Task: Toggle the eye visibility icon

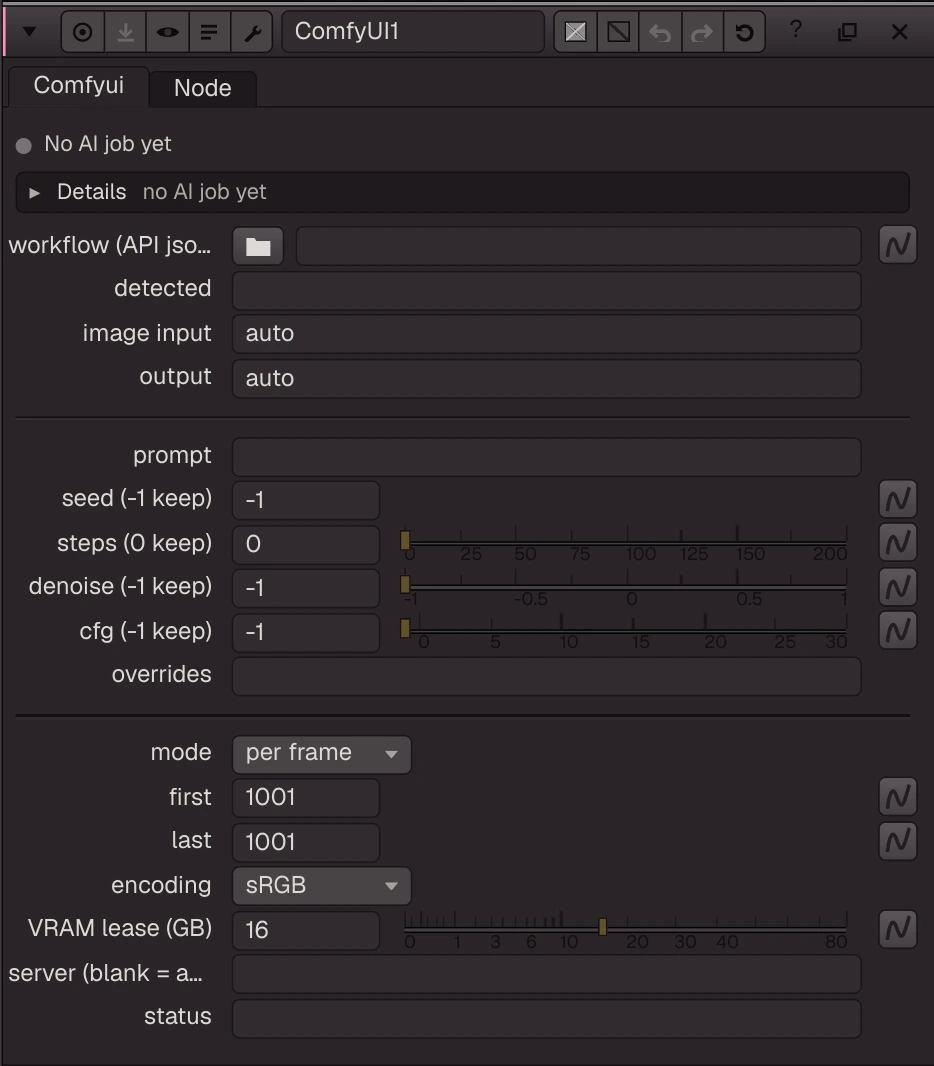Action: (x=167, y=32)
